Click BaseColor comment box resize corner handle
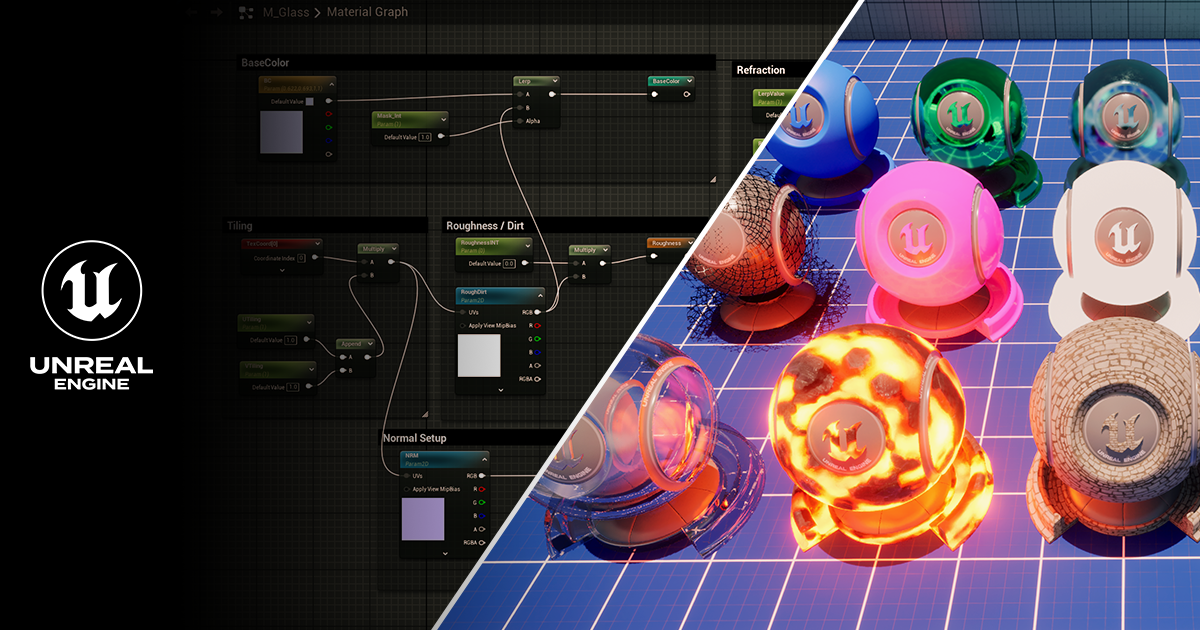Viewport: 1200px width, 630px height. pos(713,179)
